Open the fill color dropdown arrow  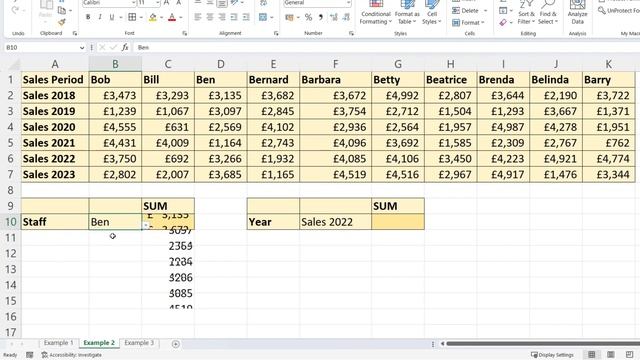[161, 17]
